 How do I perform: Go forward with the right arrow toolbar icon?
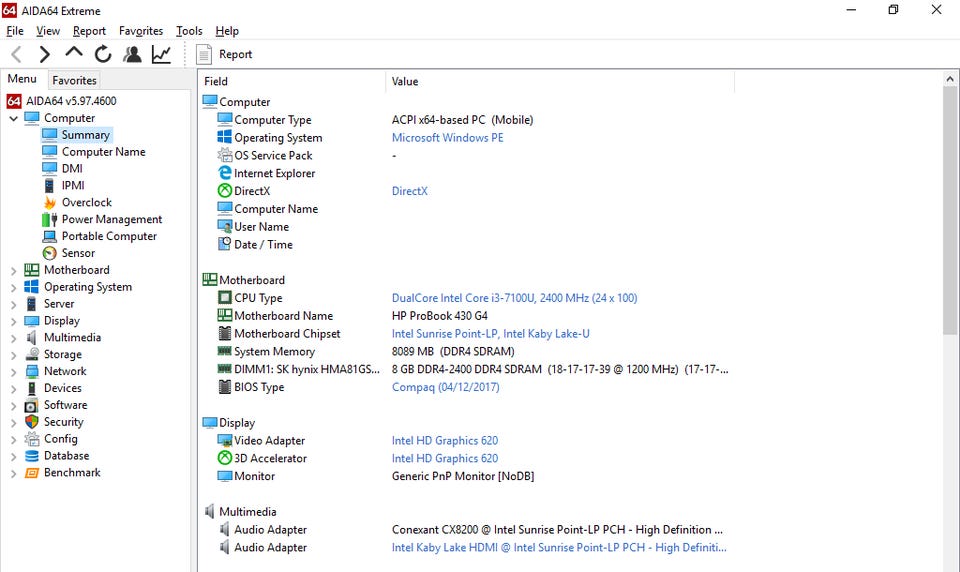coord(44,55)
